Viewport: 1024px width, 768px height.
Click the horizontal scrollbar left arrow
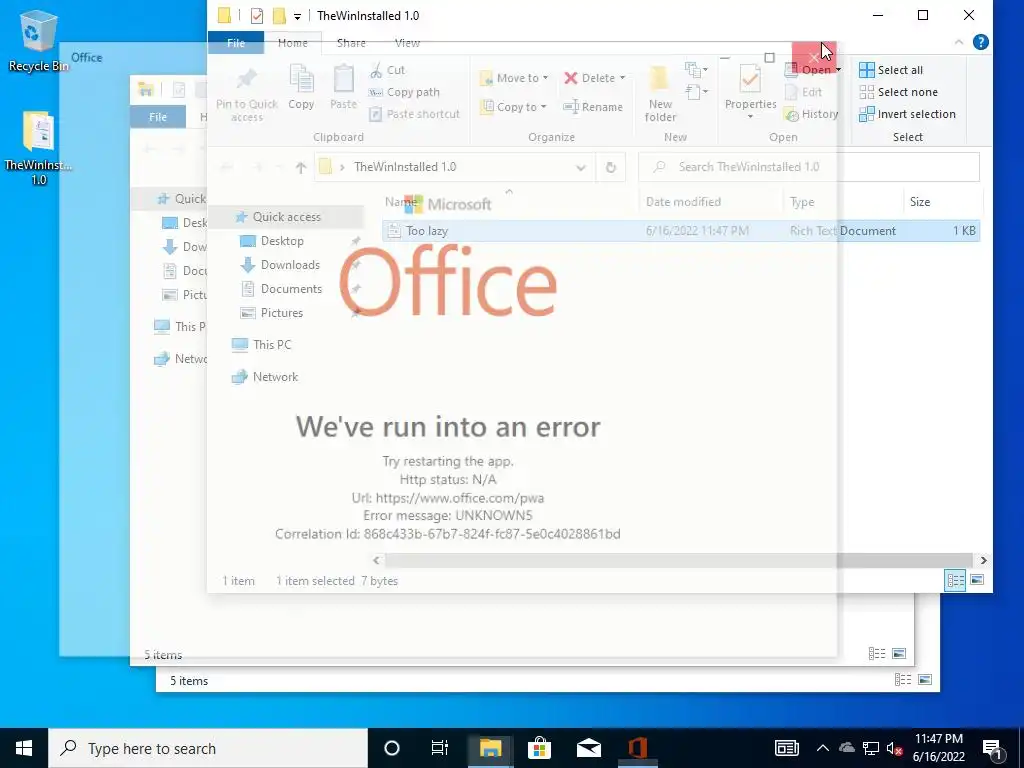[376, 560]
